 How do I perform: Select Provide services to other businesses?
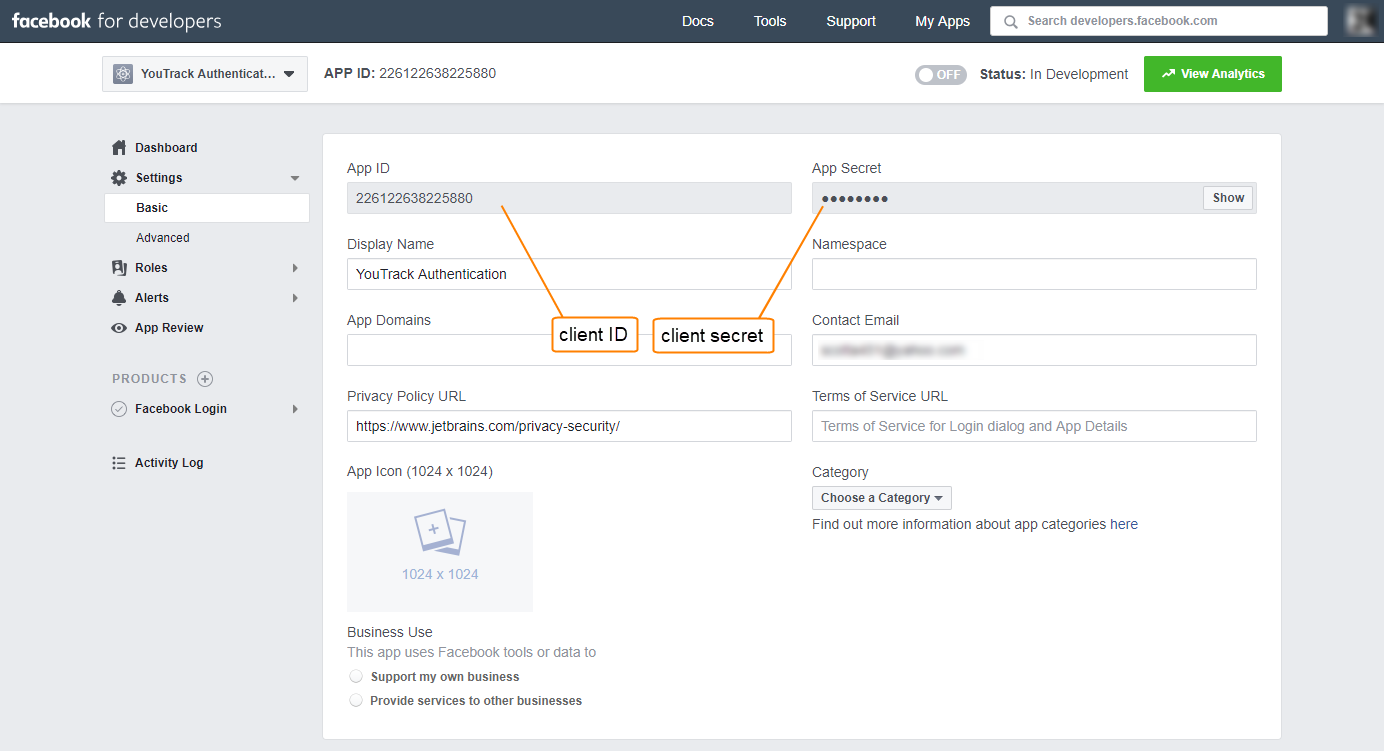pos(356,700)
